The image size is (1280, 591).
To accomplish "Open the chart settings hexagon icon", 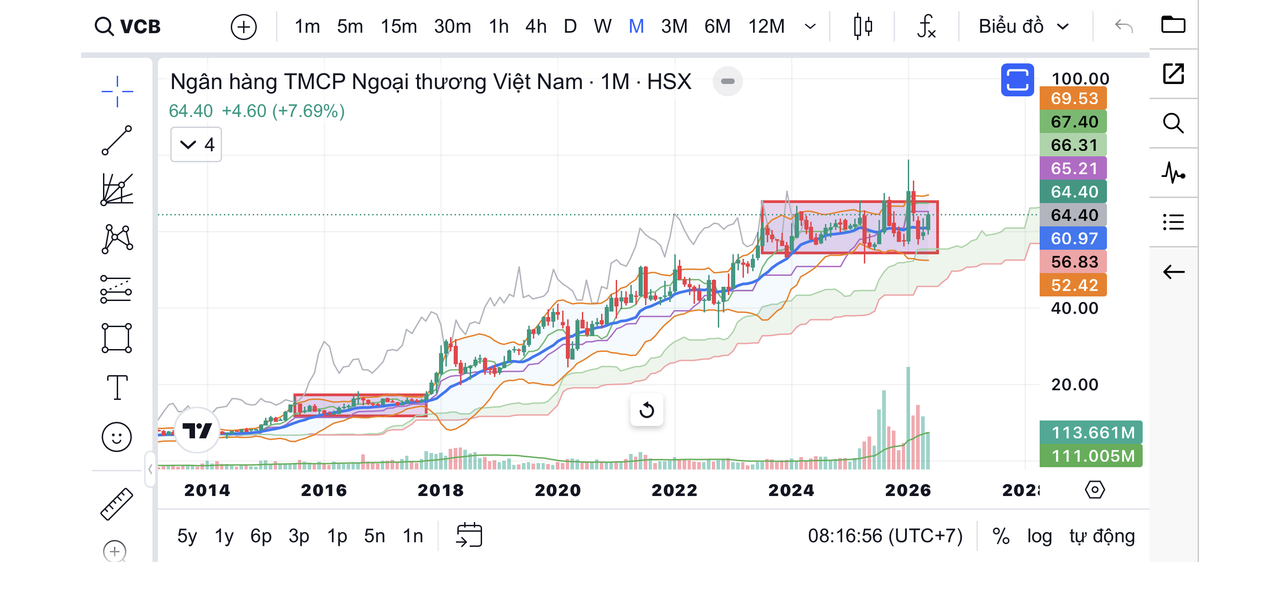I will 1095,490.
